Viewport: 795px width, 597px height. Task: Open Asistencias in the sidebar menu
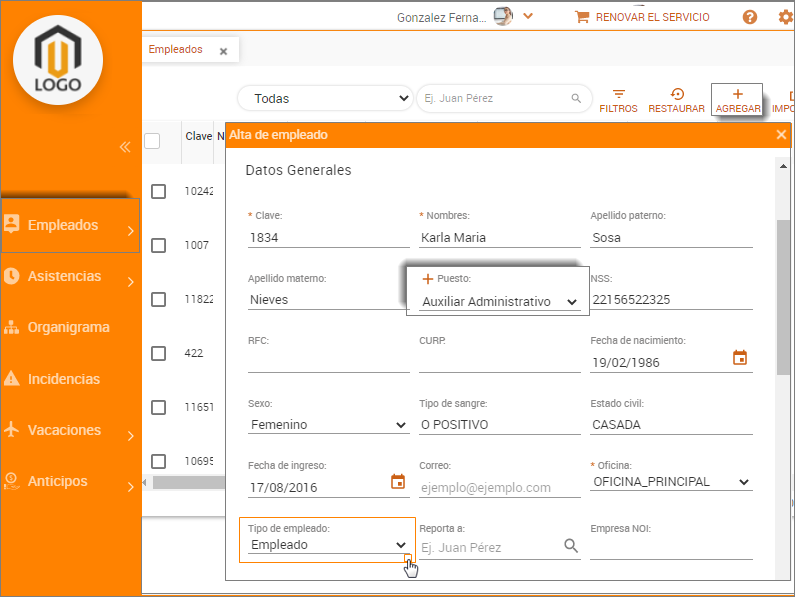[64, 276]
